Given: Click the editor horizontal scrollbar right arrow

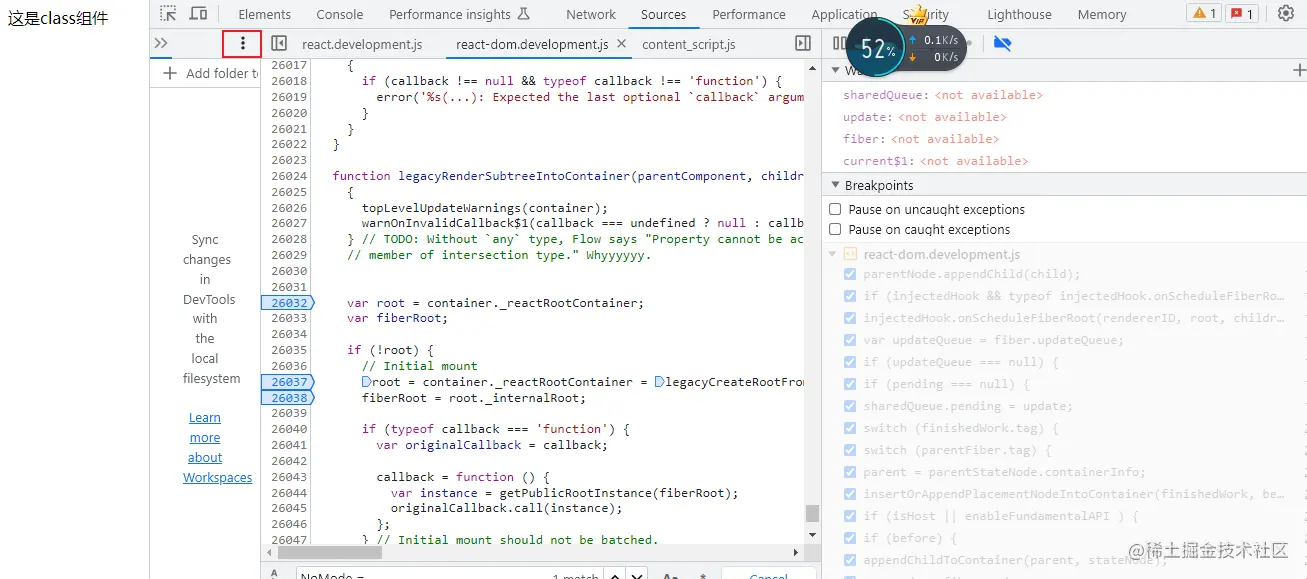Looking at the screenshot, I should pos(797,552).
